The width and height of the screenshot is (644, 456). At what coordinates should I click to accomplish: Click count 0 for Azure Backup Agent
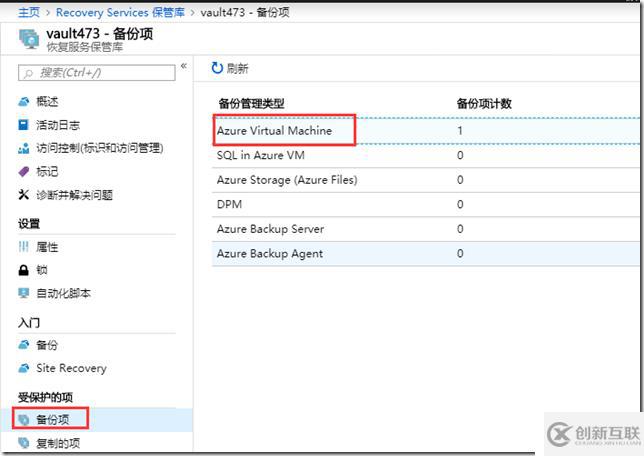460,253
